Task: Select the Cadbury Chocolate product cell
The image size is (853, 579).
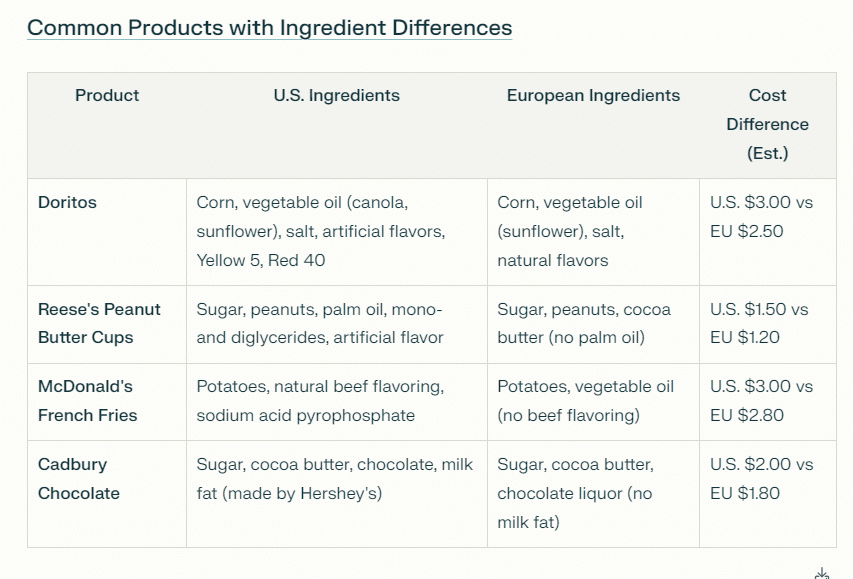Action: point(79,478)
